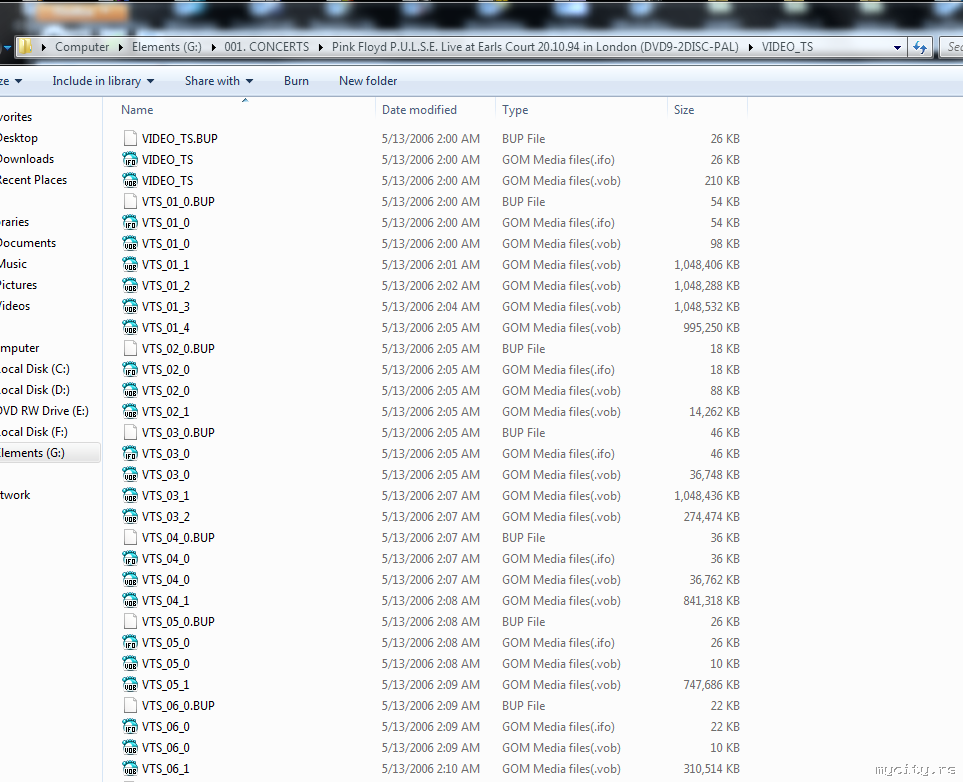Click the 14,262 KB size cell
The width and height of the screenshot is (963, 782).
[714, 412]
